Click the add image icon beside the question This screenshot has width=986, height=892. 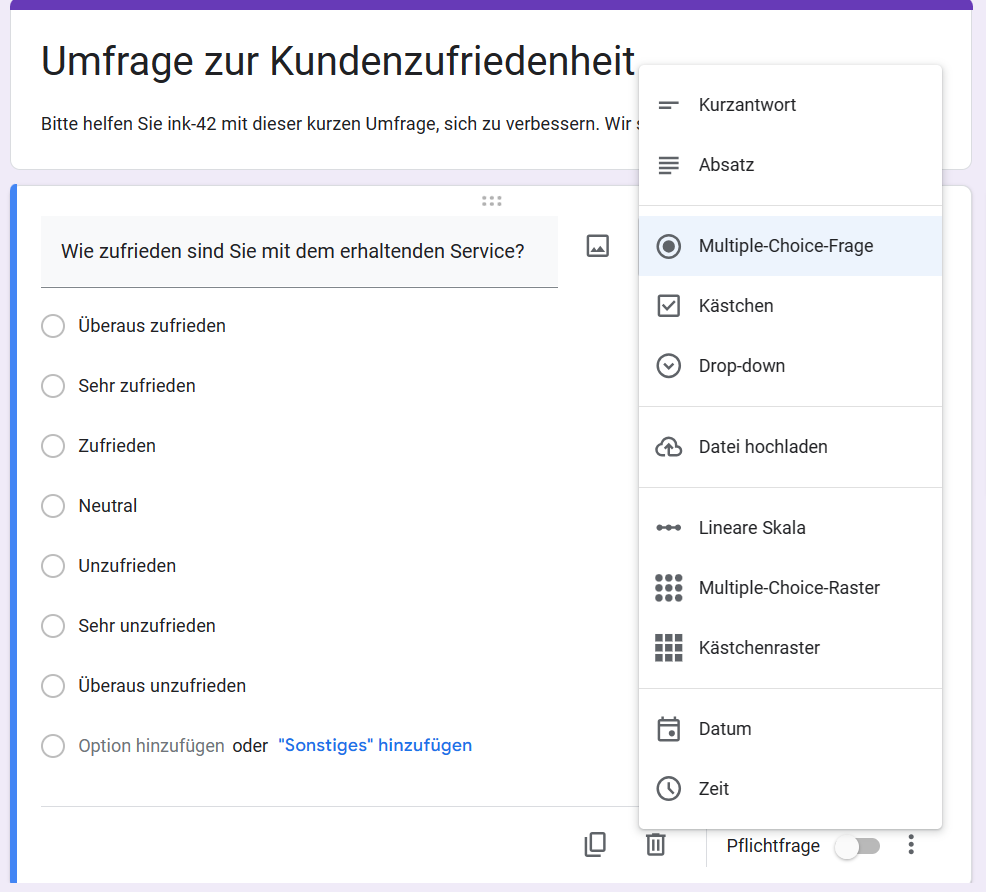point(597,246)
